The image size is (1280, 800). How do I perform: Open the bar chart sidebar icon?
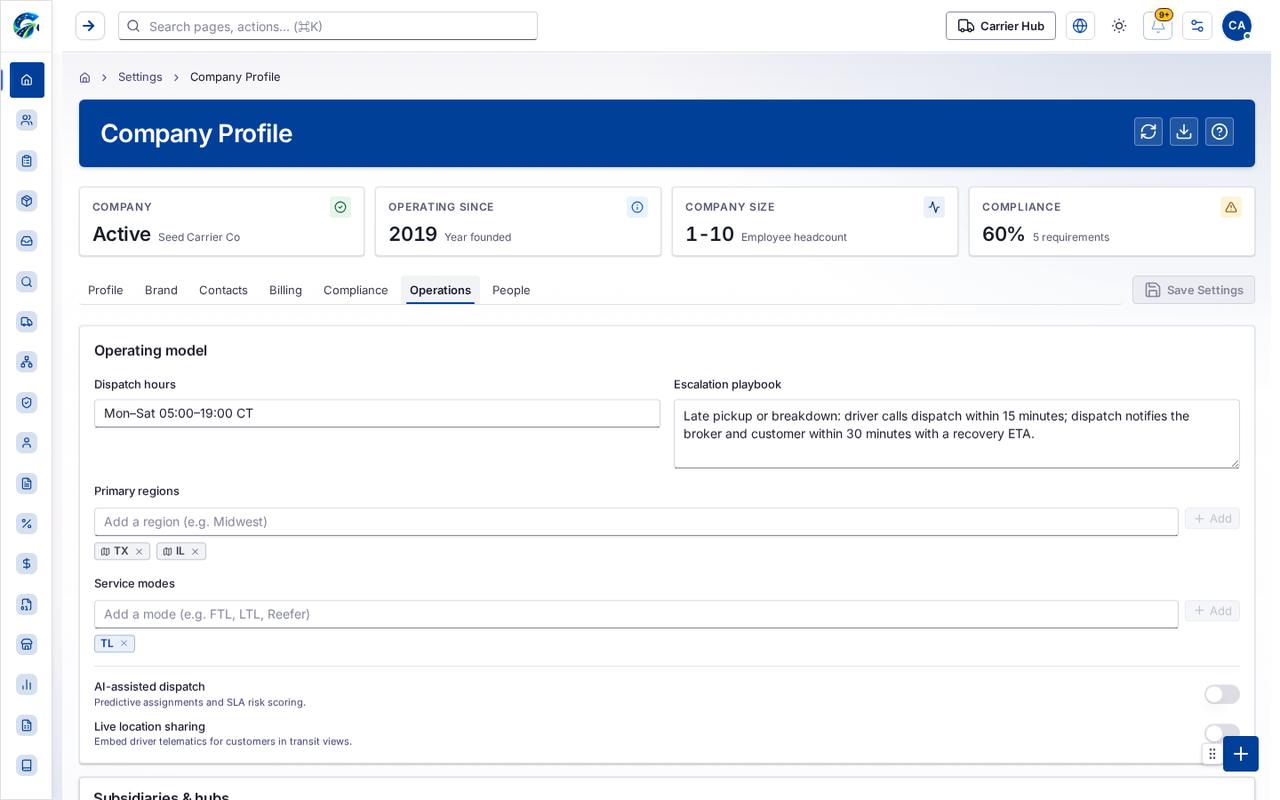[x=27, y=684]
